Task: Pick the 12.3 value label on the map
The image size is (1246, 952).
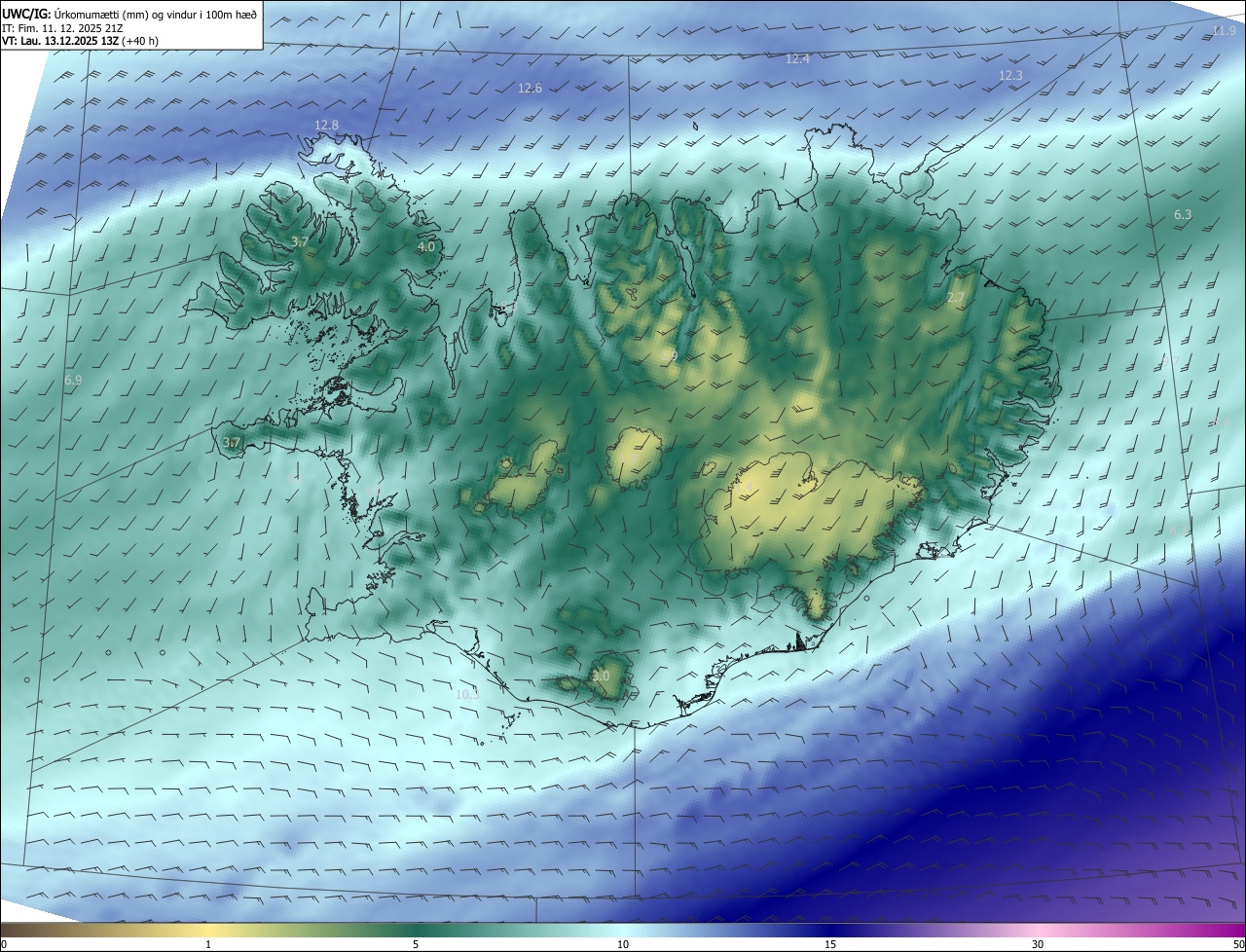Action: point(1010,76)
